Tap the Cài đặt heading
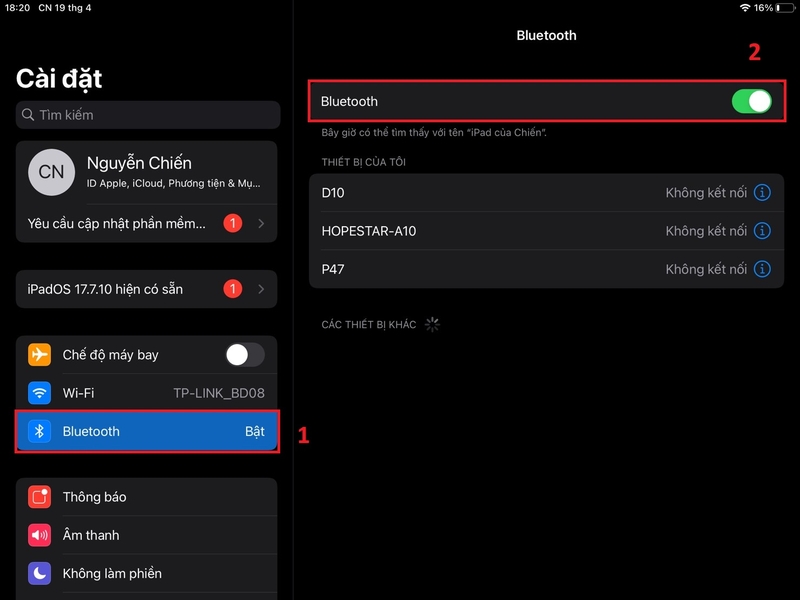The height and width of the screenshot is (600, 800). (59, 79)
